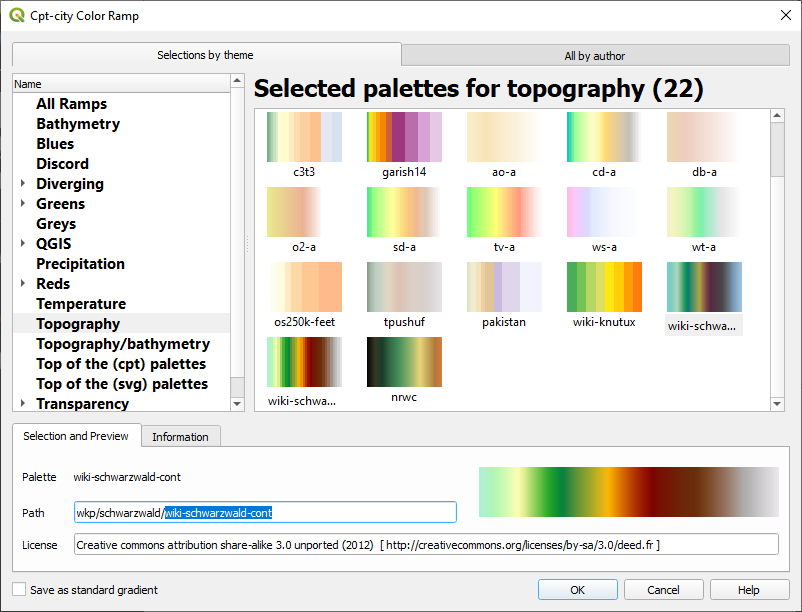Open the Information tab
802x612 pixels.
pyautogui.click(x=180, y=437)
